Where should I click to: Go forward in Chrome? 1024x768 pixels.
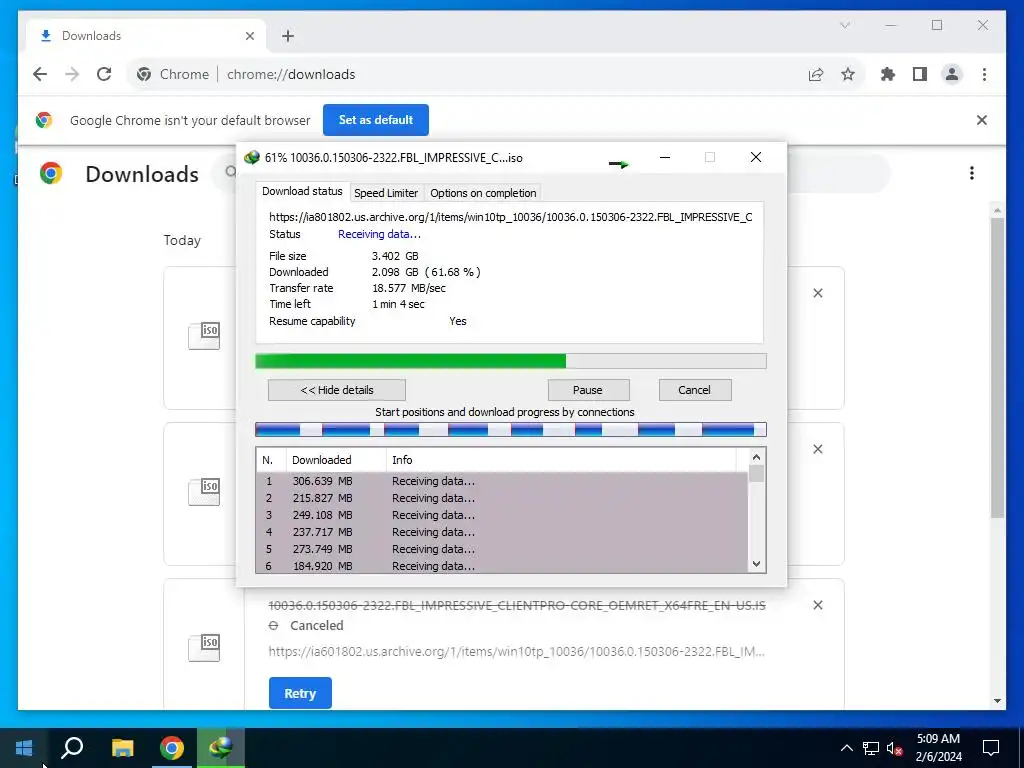pyautogui.click(x=72, y=74)
